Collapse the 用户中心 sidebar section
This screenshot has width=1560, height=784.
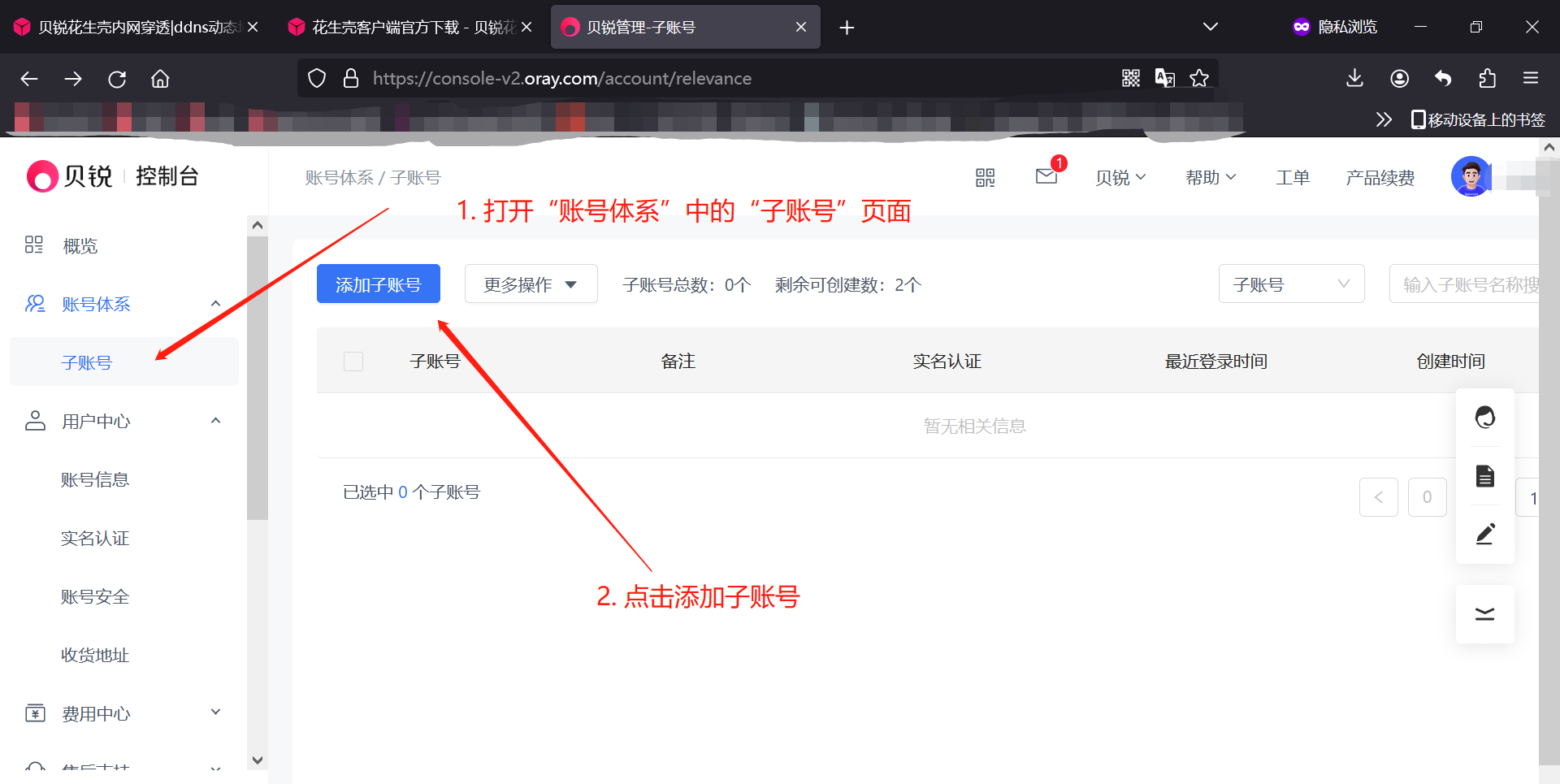coord(215,421)
